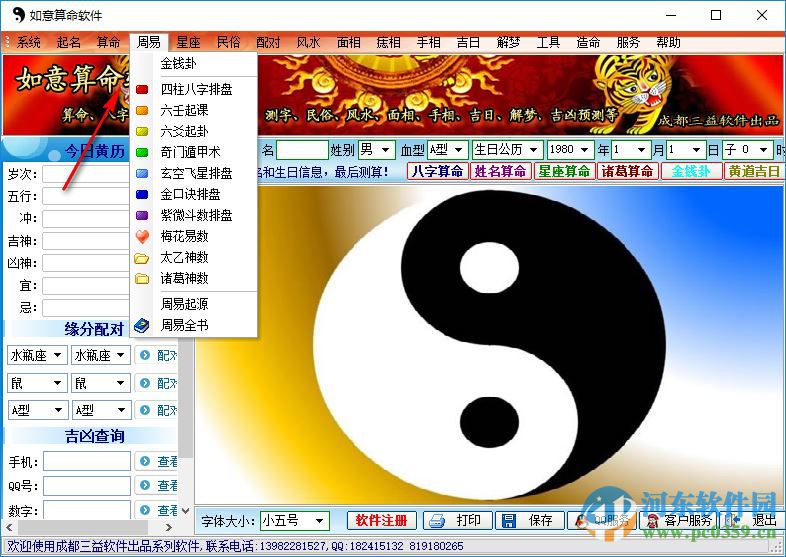Click green icon beside 奇门遁甲术
786x557 pixels.
click(x=142, y=152)
